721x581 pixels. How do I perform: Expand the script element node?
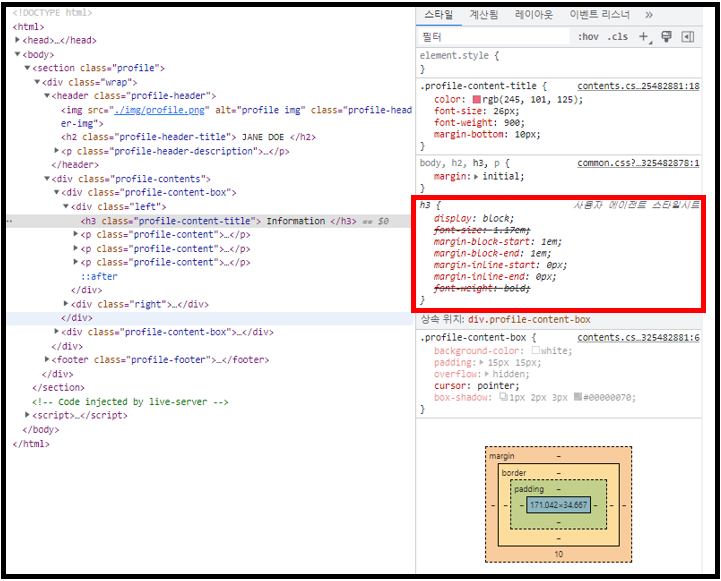click(27, 415)
